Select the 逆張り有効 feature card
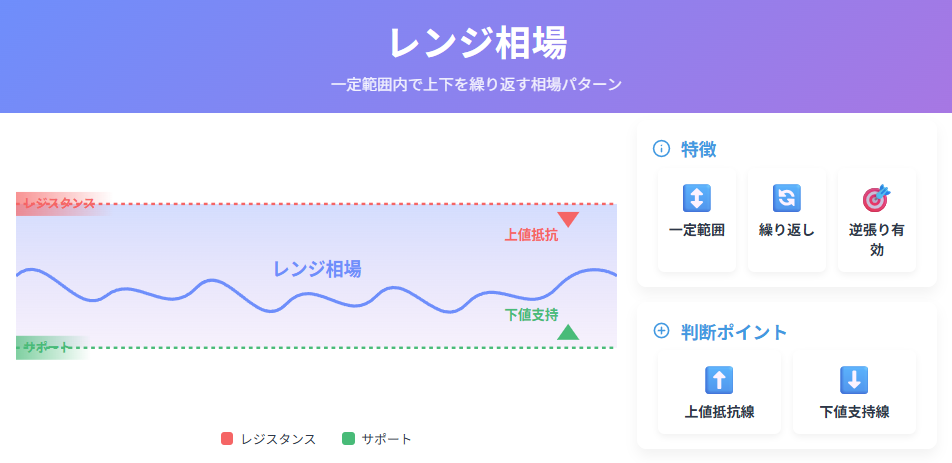The image size is (952, 463). (877, 220)
